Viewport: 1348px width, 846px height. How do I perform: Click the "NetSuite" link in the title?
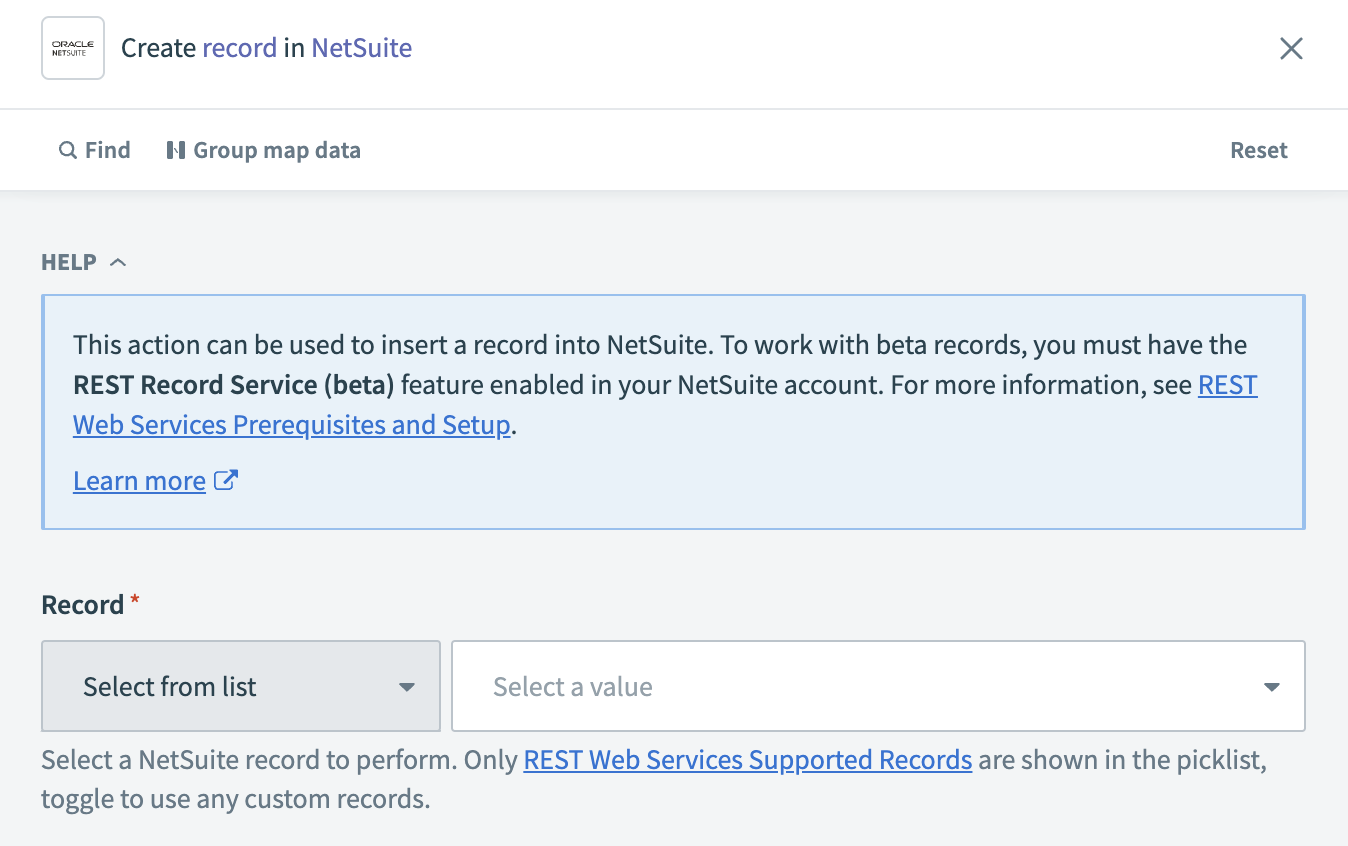click(x=361, y=47)
